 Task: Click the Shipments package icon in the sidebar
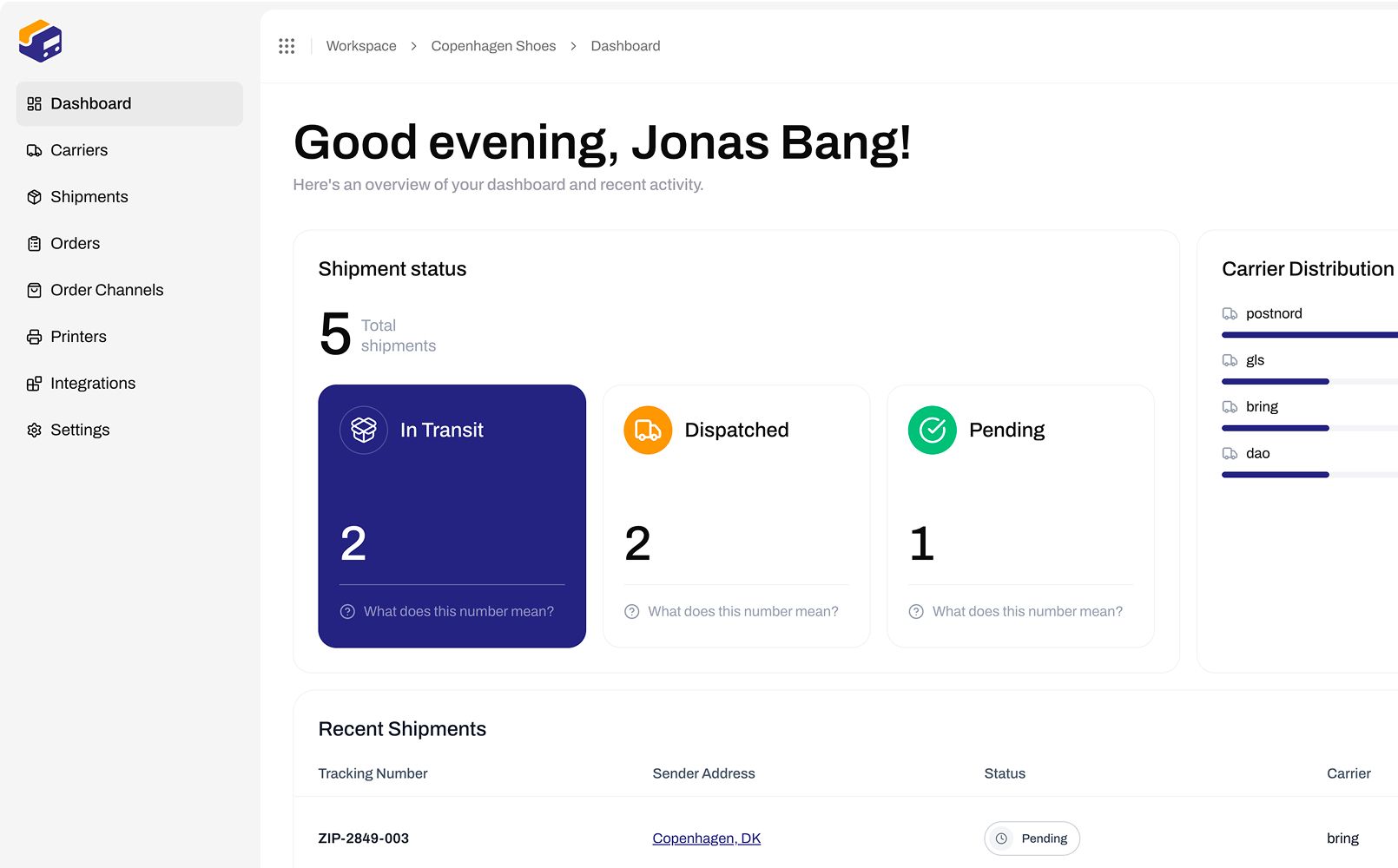click(34, 196)
